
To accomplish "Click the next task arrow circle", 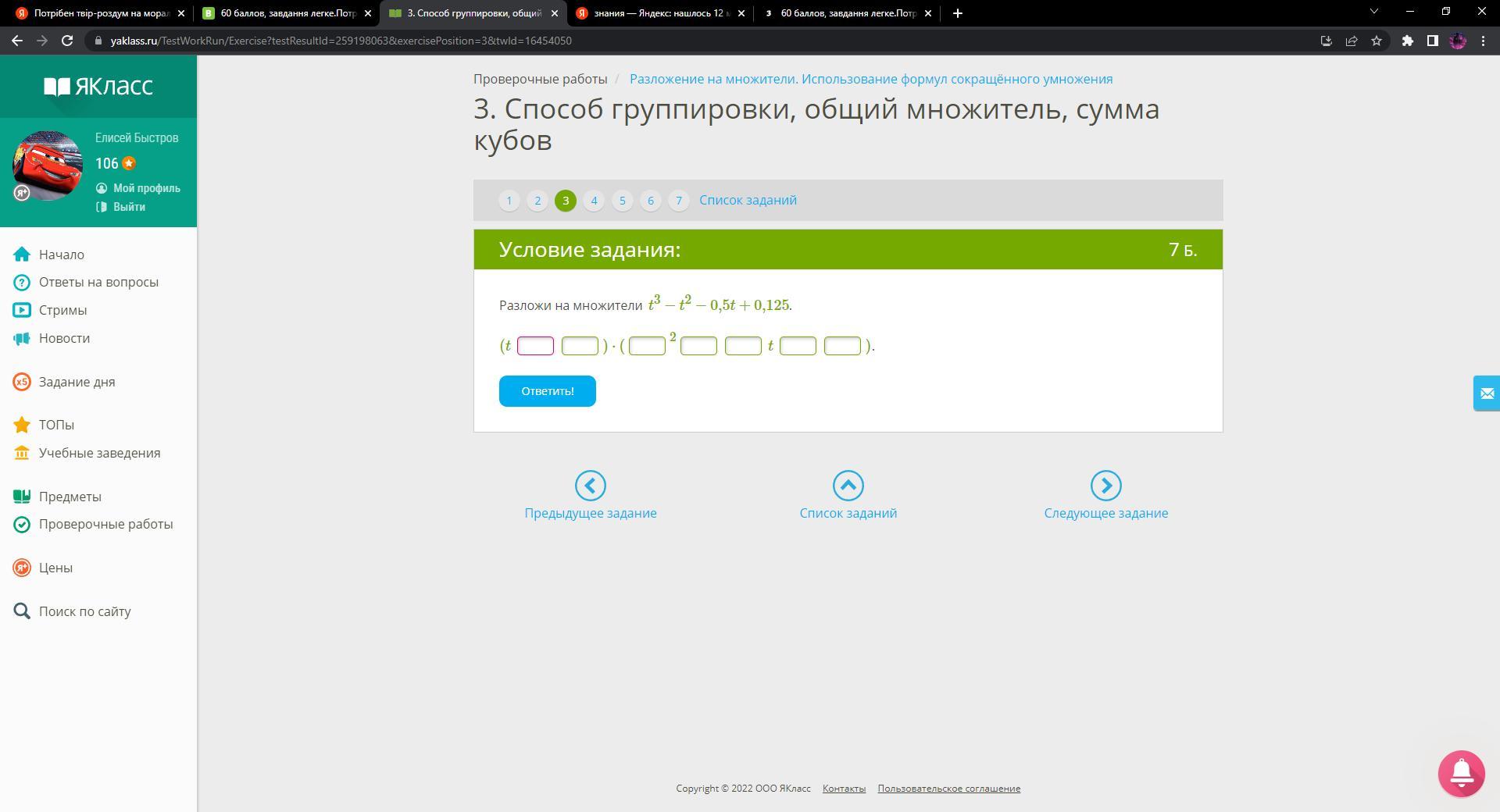I will pyautogui.click(x=1106, y=486).
